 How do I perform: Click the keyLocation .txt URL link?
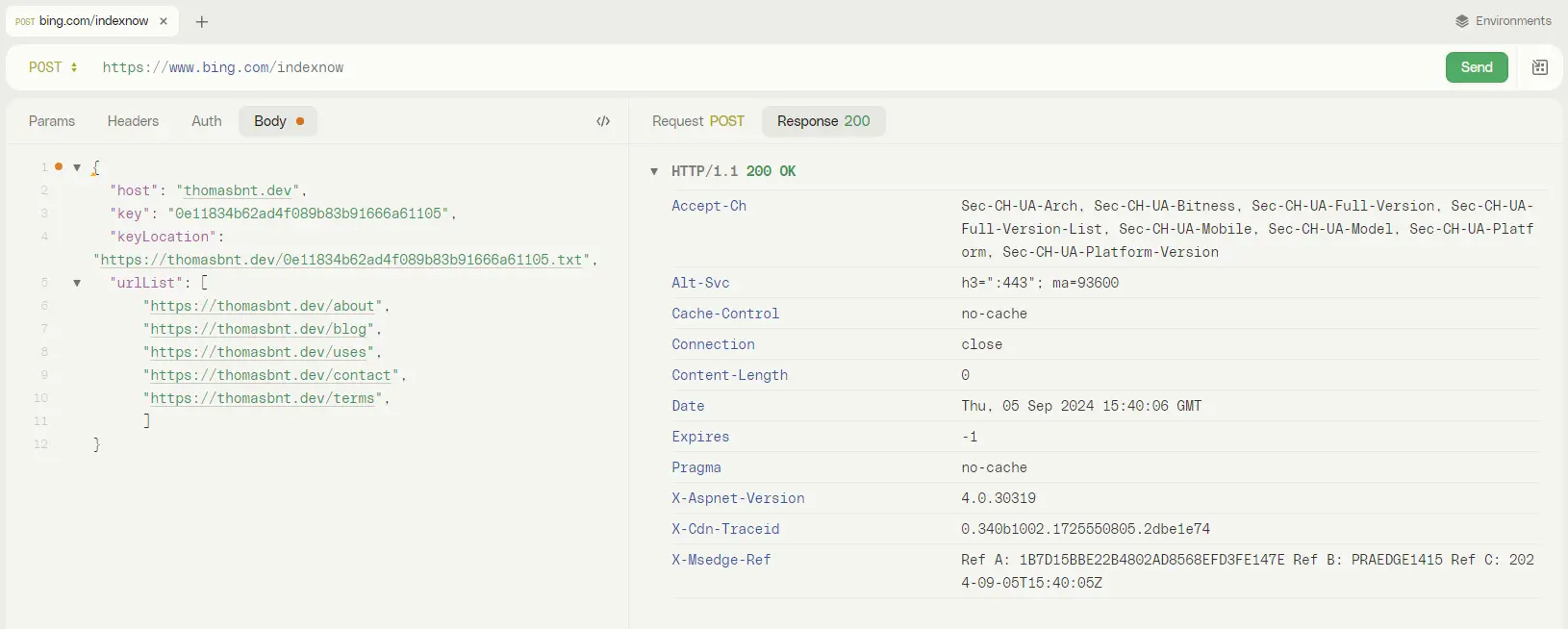[x=341, y=260]
